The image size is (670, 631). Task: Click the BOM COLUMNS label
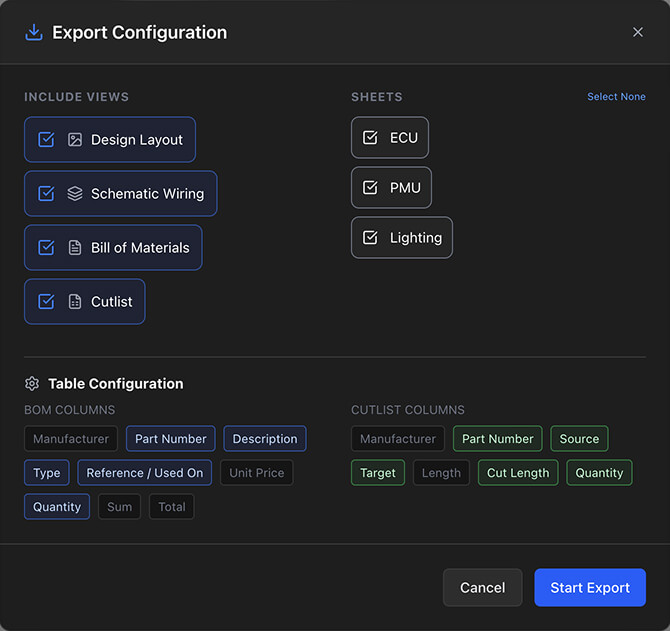[70, 410]
